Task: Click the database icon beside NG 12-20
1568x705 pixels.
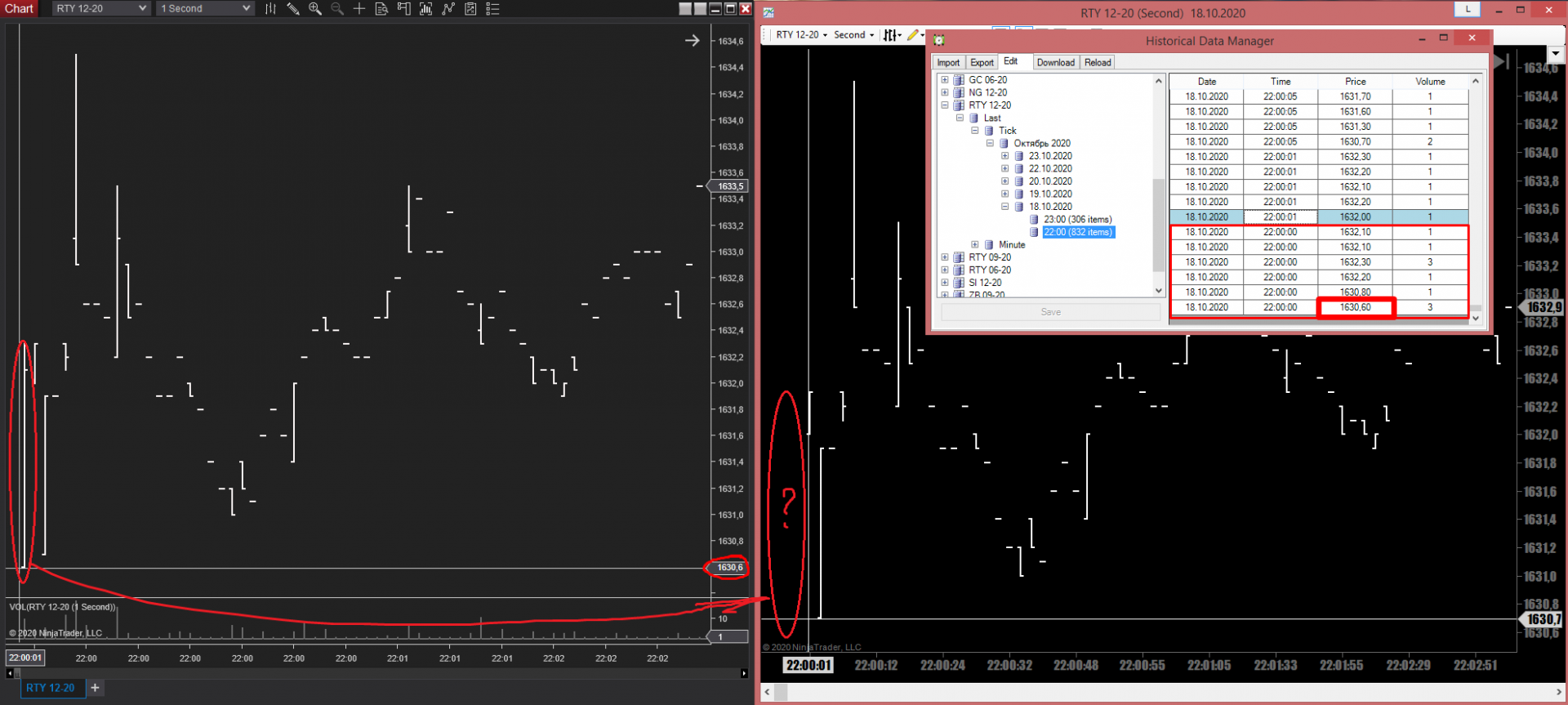Action: pyautogui.click(x=959, y=92)
